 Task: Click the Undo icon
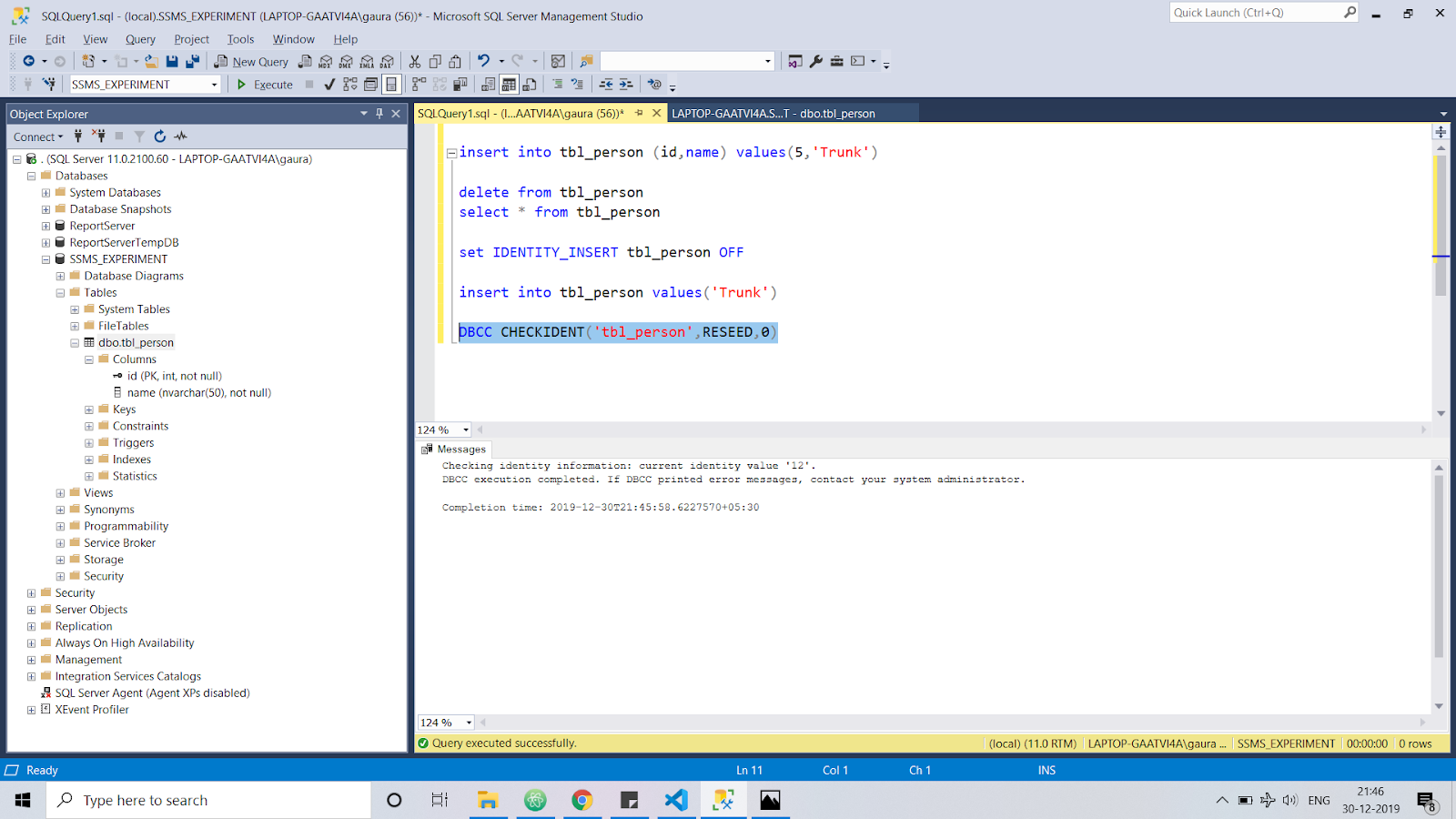(x=483, y=61)
